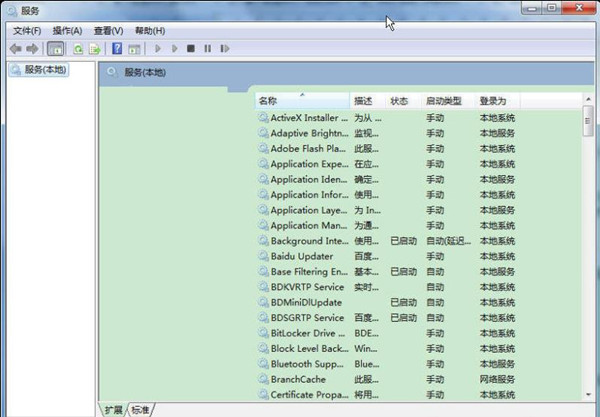The image size is (600, 417).
Task: Click the Refresh toolbar icon
Action: [x=77, y=48]
